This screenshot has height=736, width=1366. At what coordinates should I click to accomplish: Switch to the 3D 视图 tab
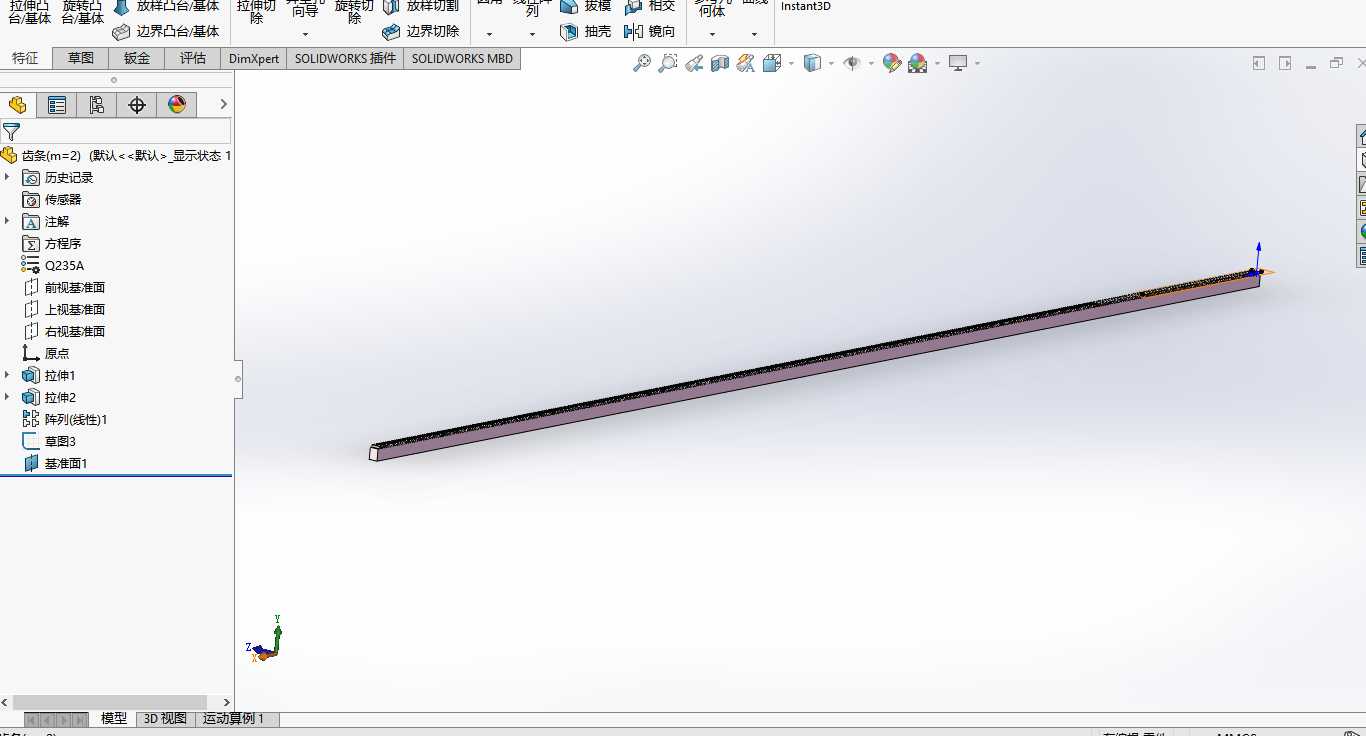coord(165,718)
